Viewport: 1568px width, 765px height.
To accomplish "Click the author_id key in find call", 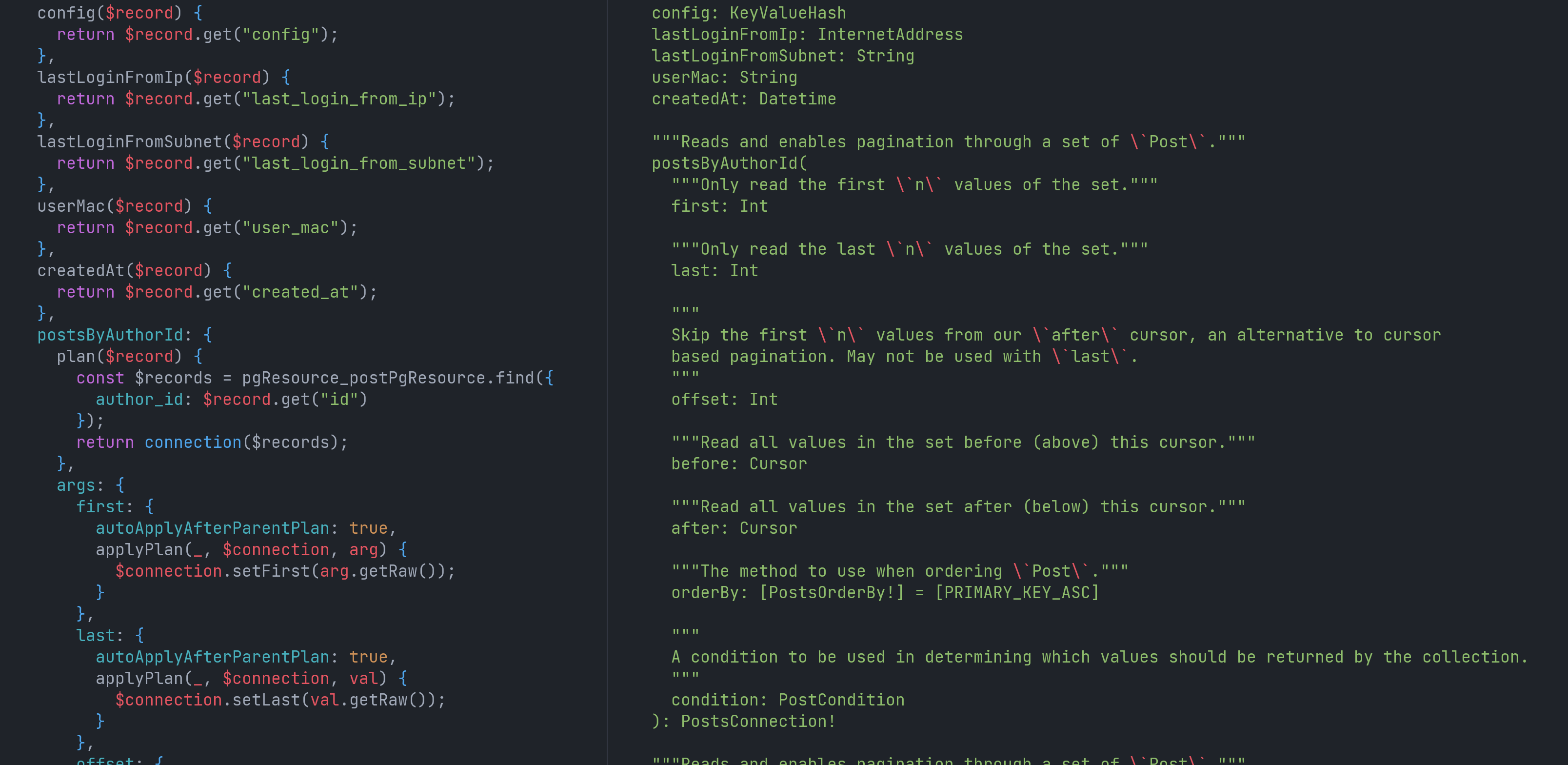I will tap(139, 400).
